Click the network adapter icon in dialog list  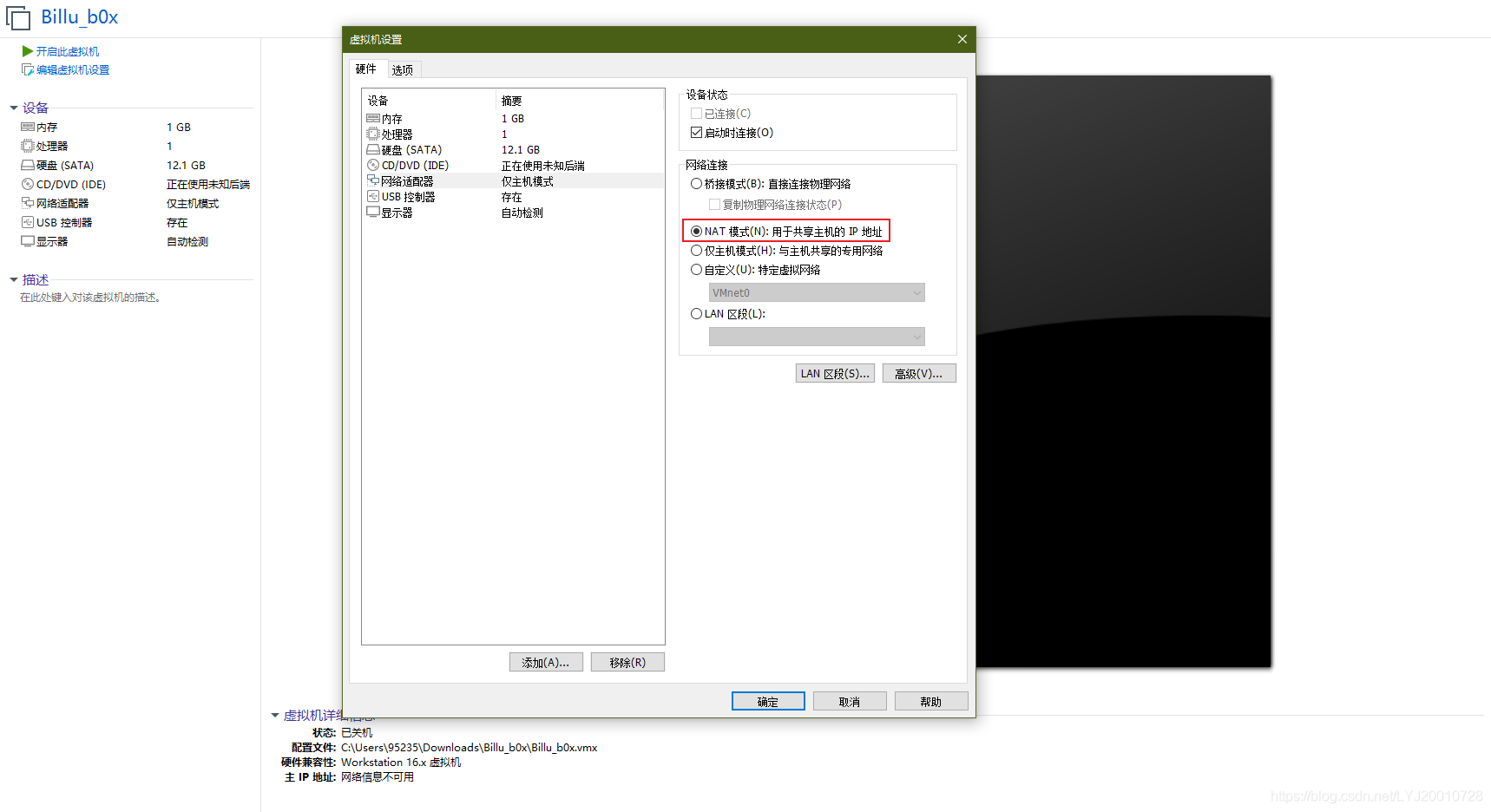[373, 181]
